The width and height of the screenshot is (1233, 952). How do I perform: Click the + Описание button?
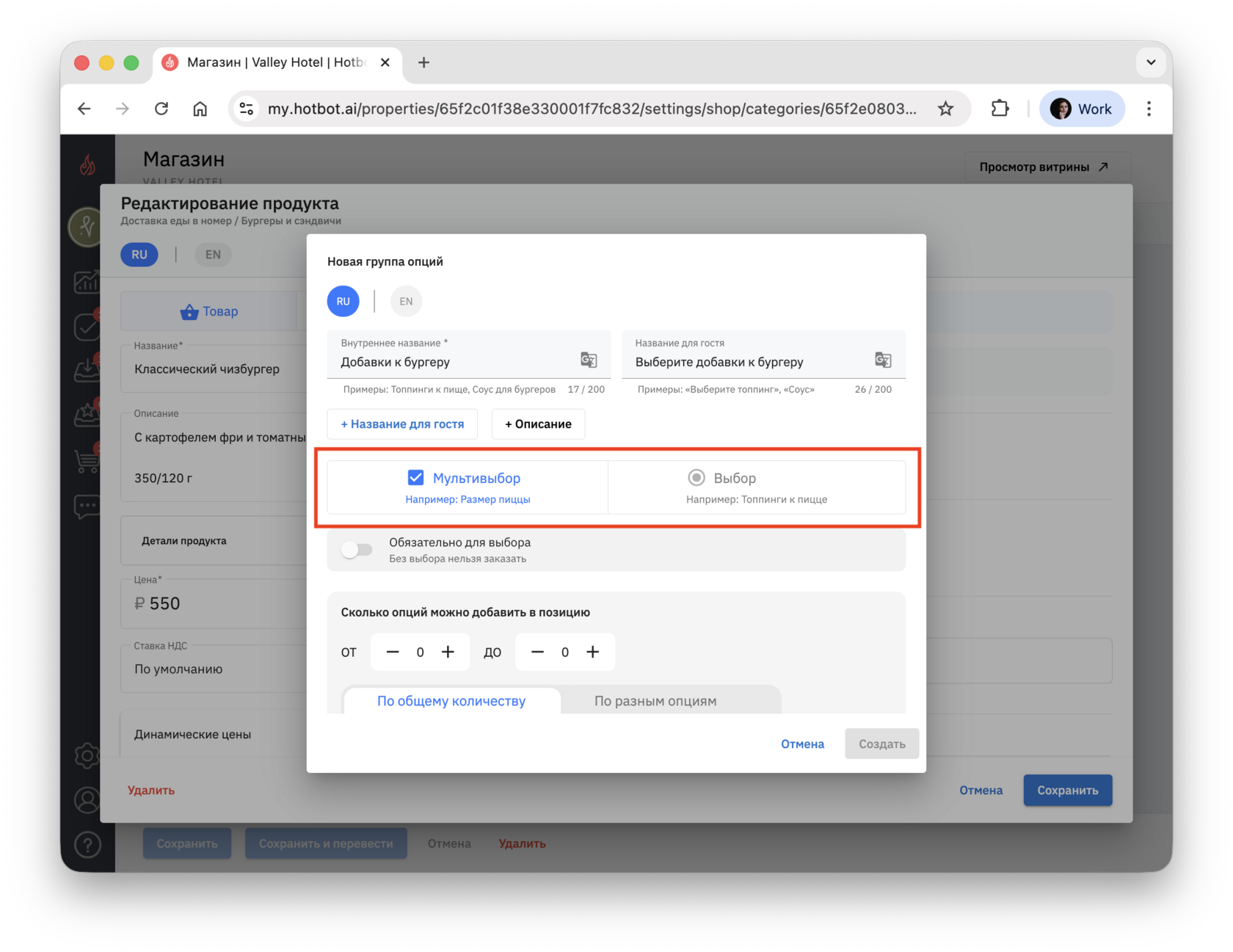coord(538,424)
